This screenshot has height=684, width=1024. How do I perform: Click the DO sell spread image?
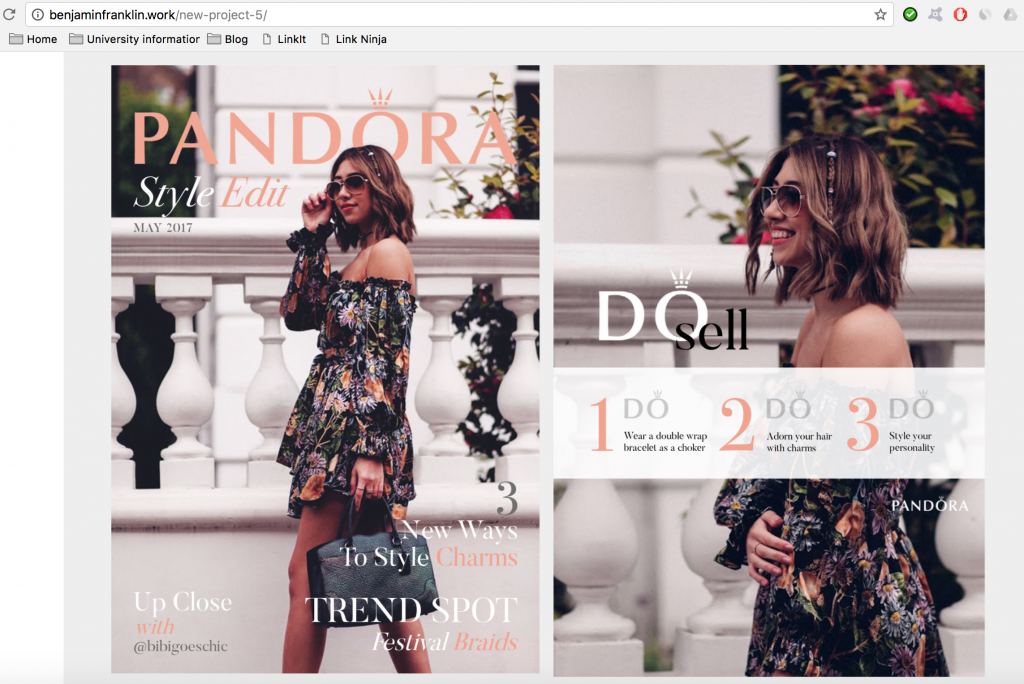[x=769, y=370]
